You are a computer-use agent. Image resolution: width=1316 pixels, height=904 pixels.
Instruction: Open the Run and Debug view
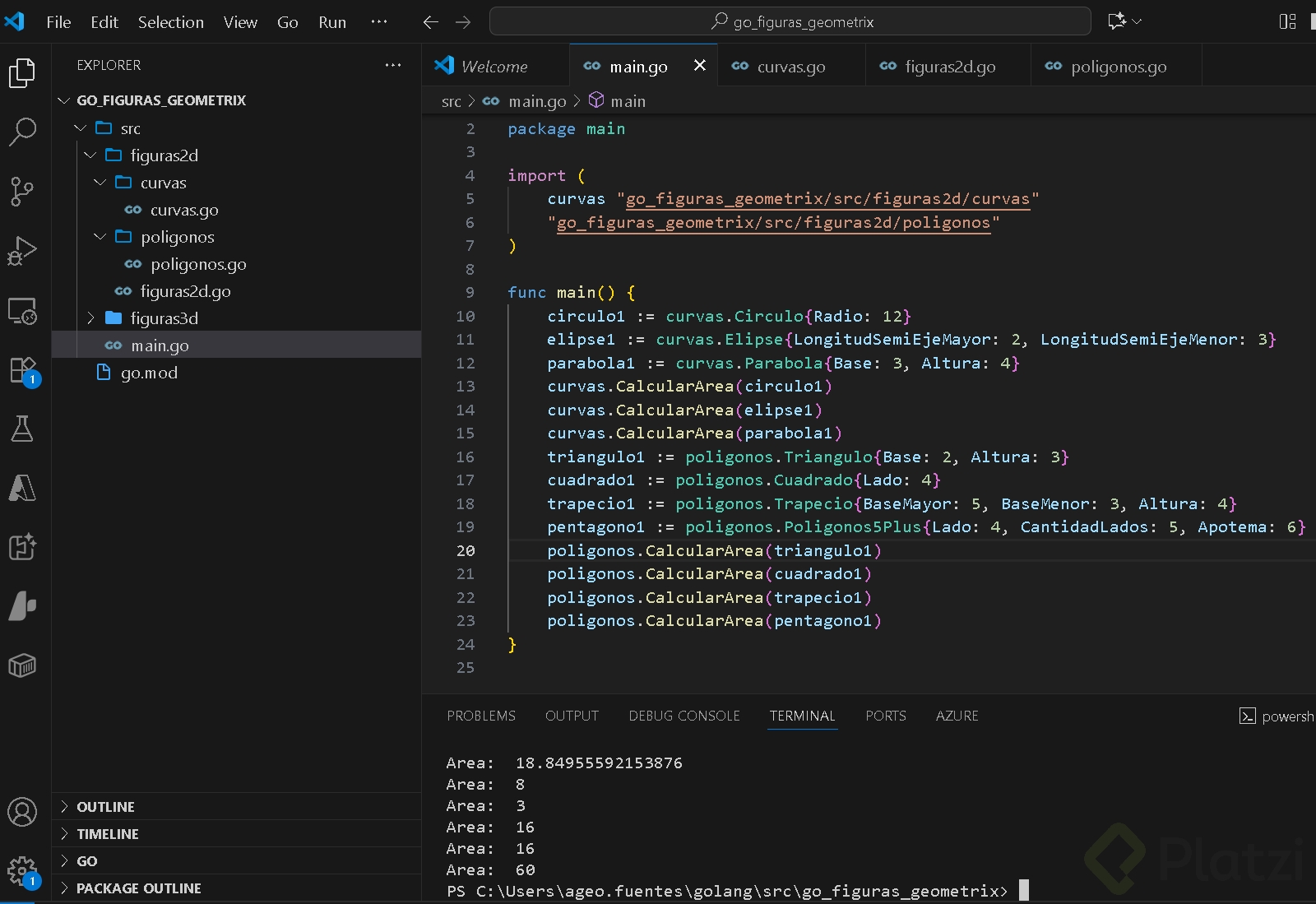pos(22,251)
